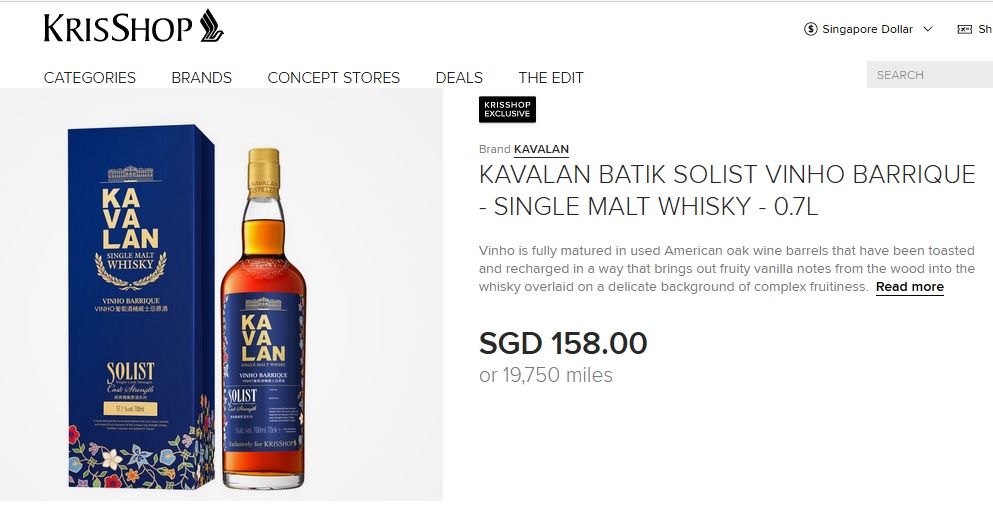Image resolution: width=993 pixels, height=522 pixels.
Task: Go to CONCEPT STORES
Action: coord(334,77)
